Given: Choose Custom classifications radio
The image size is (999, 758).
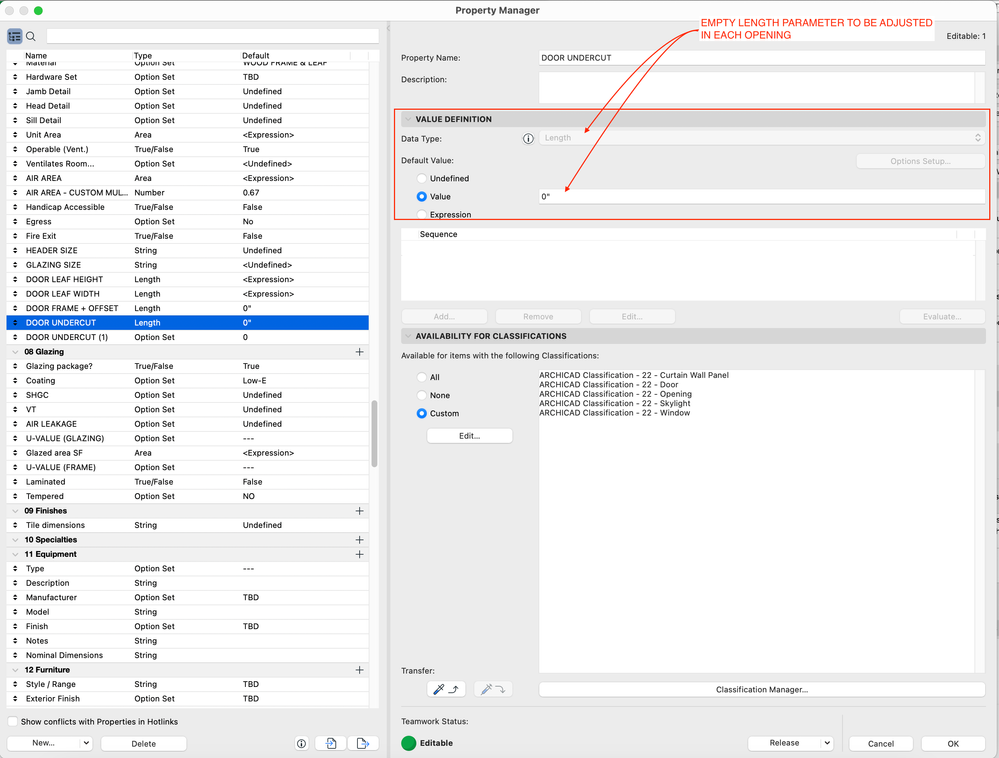Looking at the screenshot, I should [x=421, y=413].
